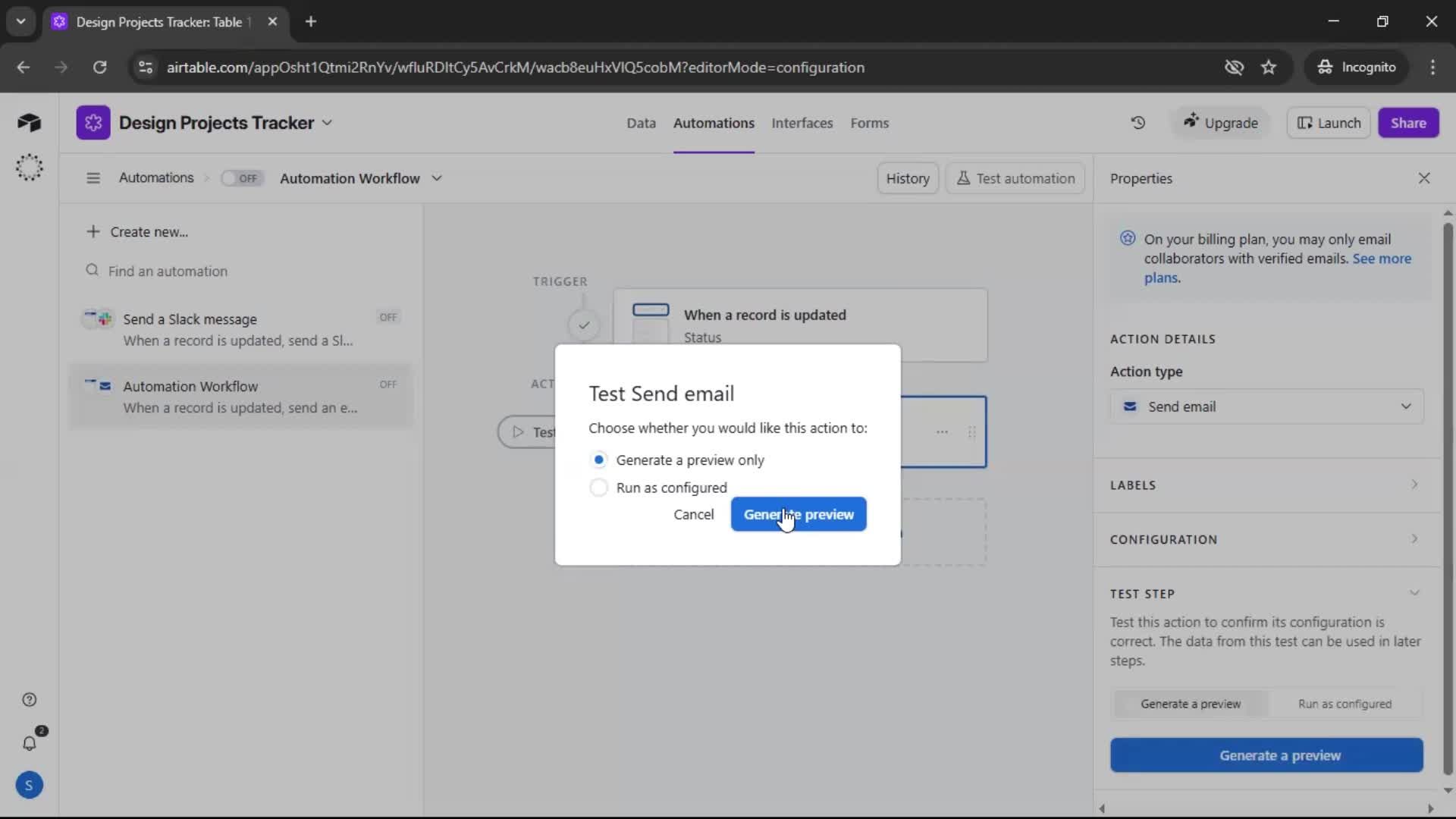
Task: Click the tracking protection eye icon
Action: [x=1234, y=67]
